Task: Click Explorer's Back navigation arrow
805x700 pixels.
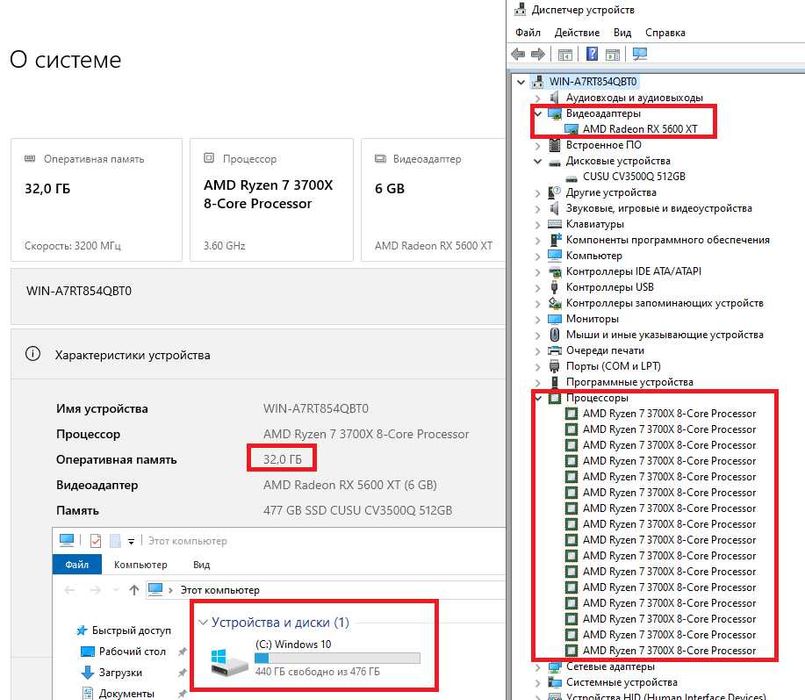Action: coord(70,590)
